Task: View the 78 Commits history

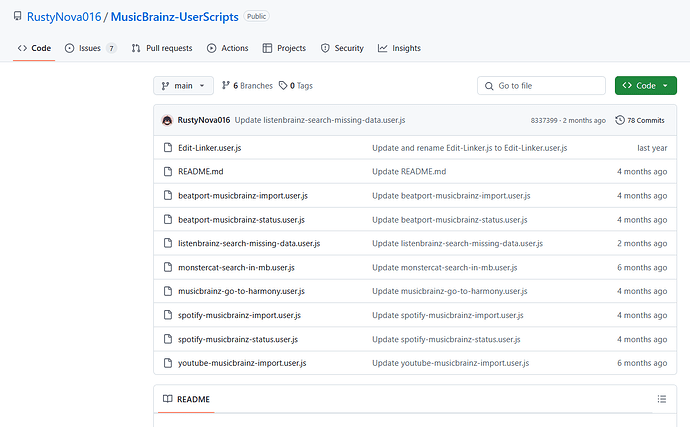Action: click(x=640, y=120)
